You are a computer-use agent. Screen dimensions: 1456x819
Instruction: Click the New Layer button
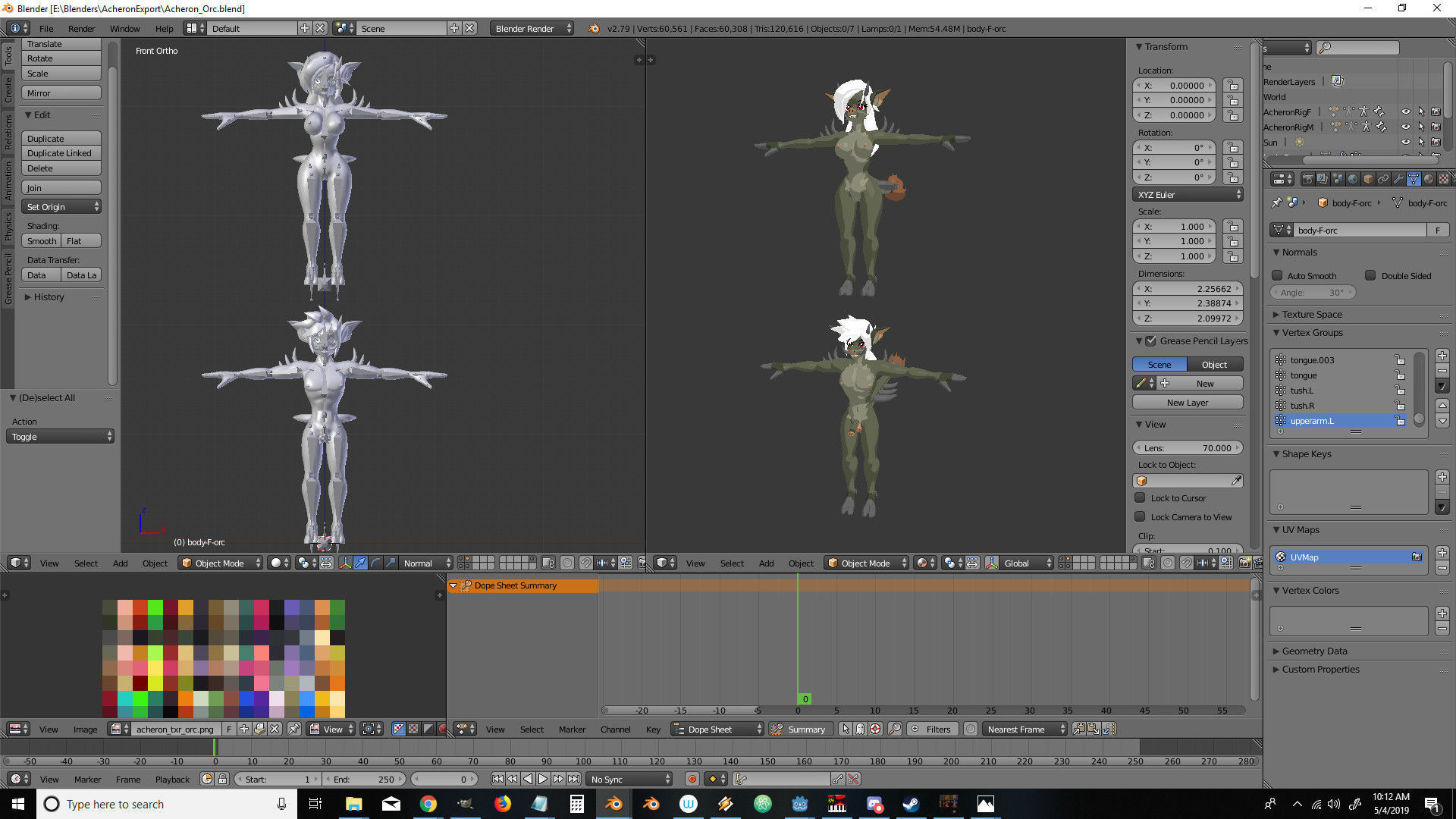point(1188,403)
